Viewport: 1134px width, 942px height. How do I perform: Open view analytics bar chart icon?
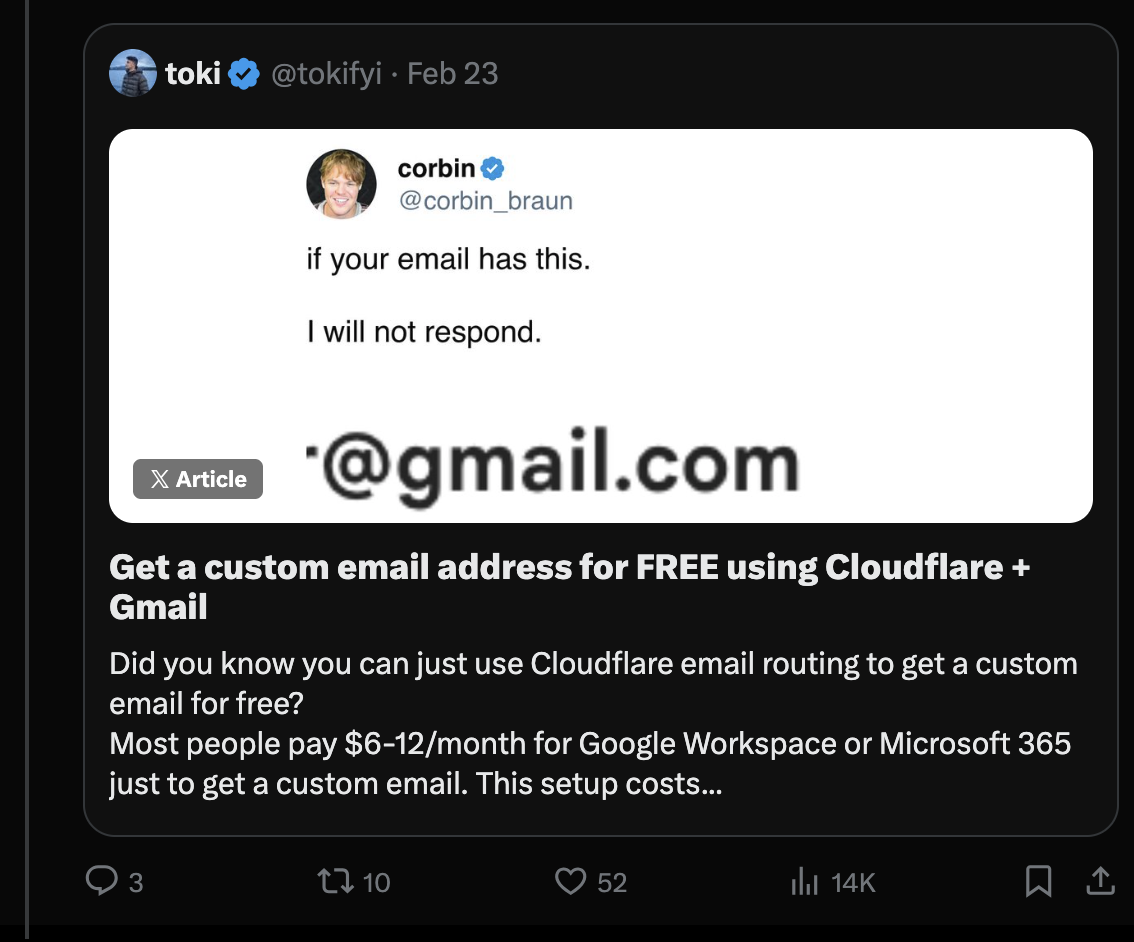point(804,881)
